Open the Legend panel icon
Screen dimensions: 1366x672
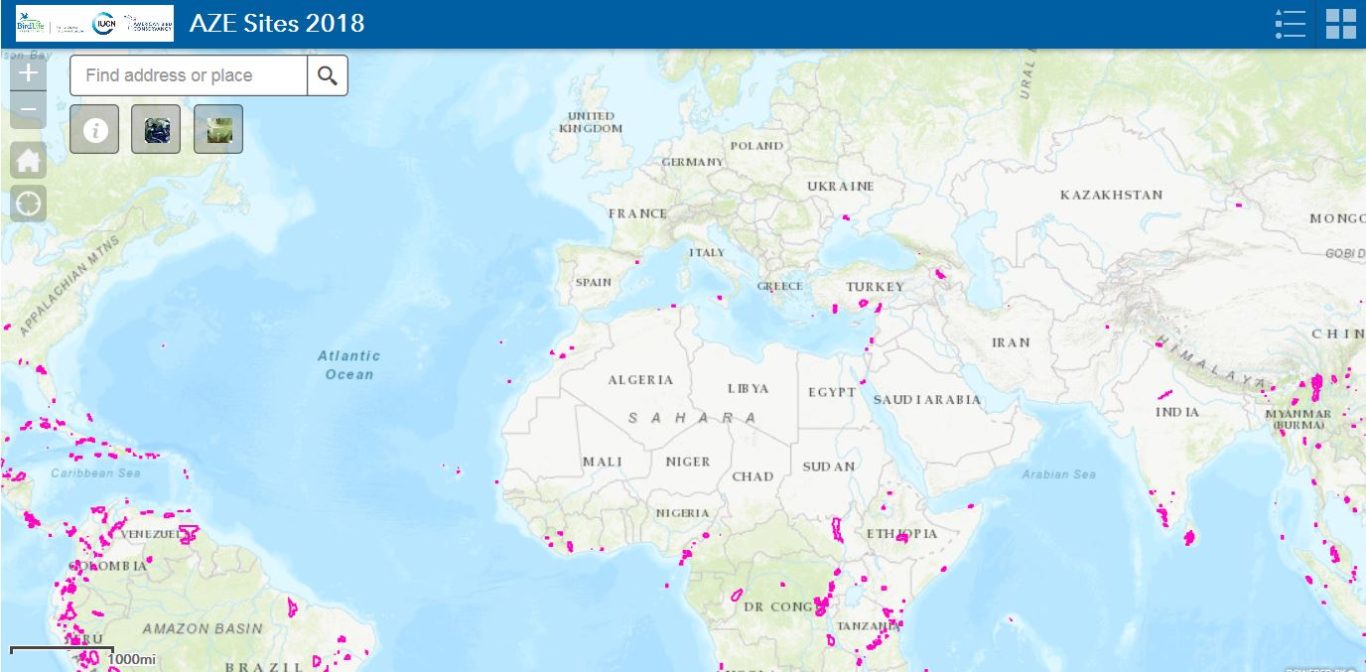point(1291,24)
